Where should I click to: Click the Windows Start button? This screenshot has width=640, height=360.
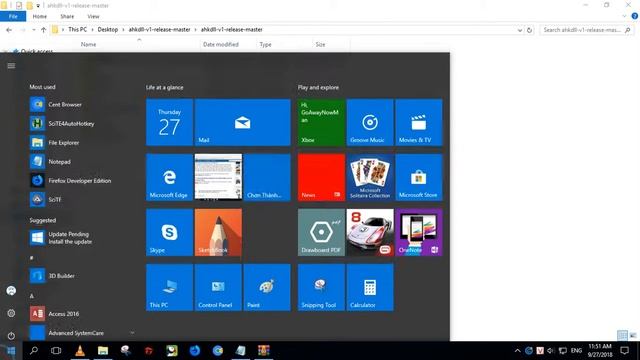pos(11,351)
